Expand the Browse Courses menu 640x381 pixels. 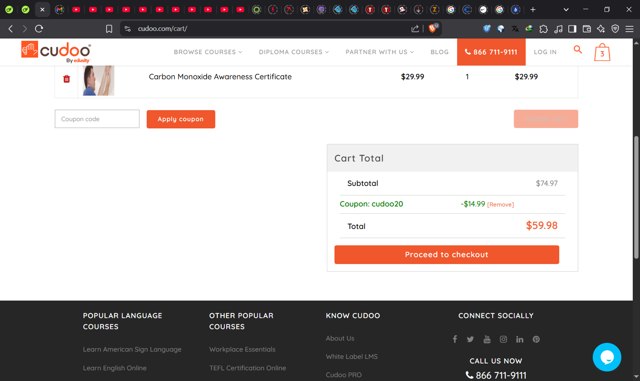click(x=208, y=52)
